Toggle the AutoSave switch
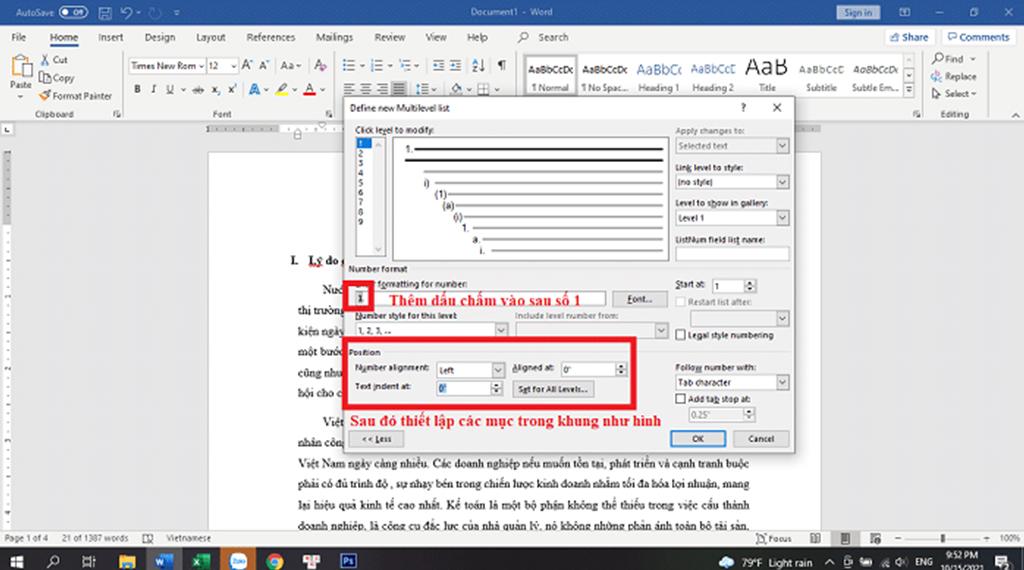1024x570 pixels. click(x=72, y=12)
